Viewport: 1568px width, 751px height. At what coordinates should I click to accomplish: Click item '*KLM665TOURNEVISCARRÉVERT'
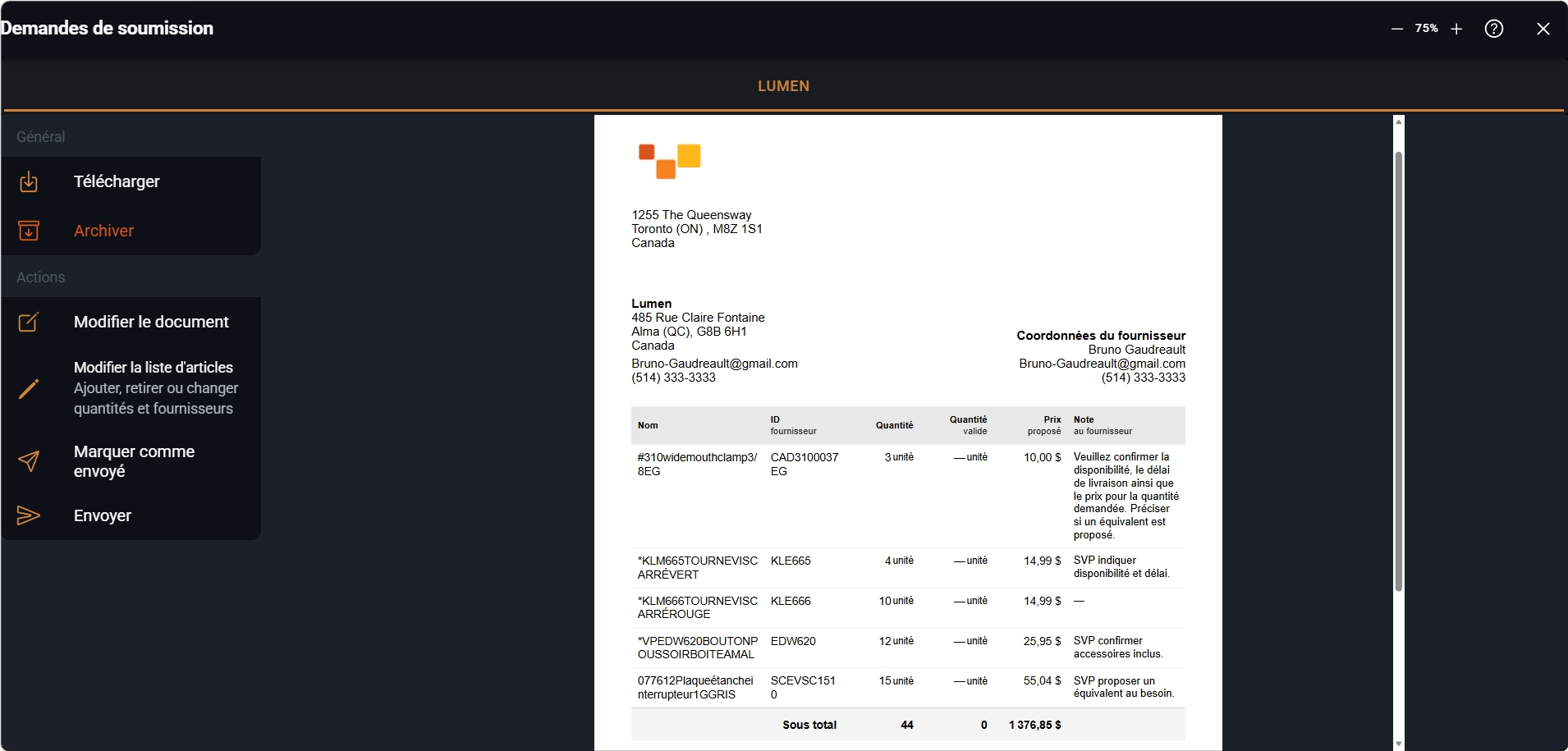[x=698, y=567]
